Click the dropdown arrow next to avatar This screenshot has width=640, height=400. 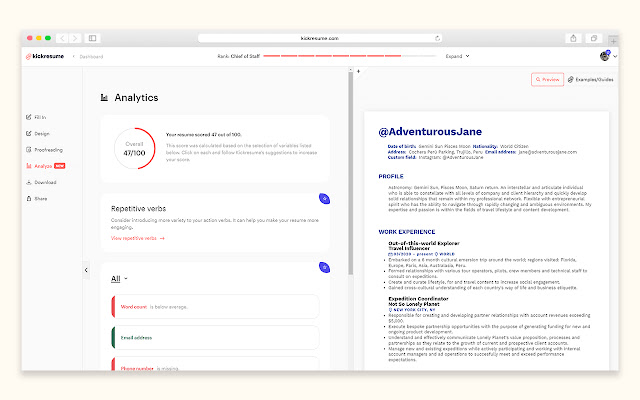click(x=615, y=56)
